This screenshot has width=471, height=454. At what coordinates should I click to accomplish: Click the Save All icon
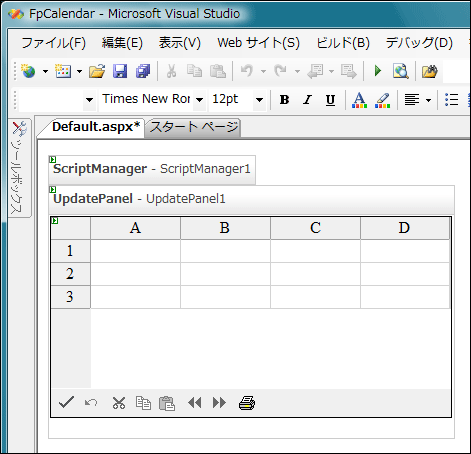coord(143,71)
